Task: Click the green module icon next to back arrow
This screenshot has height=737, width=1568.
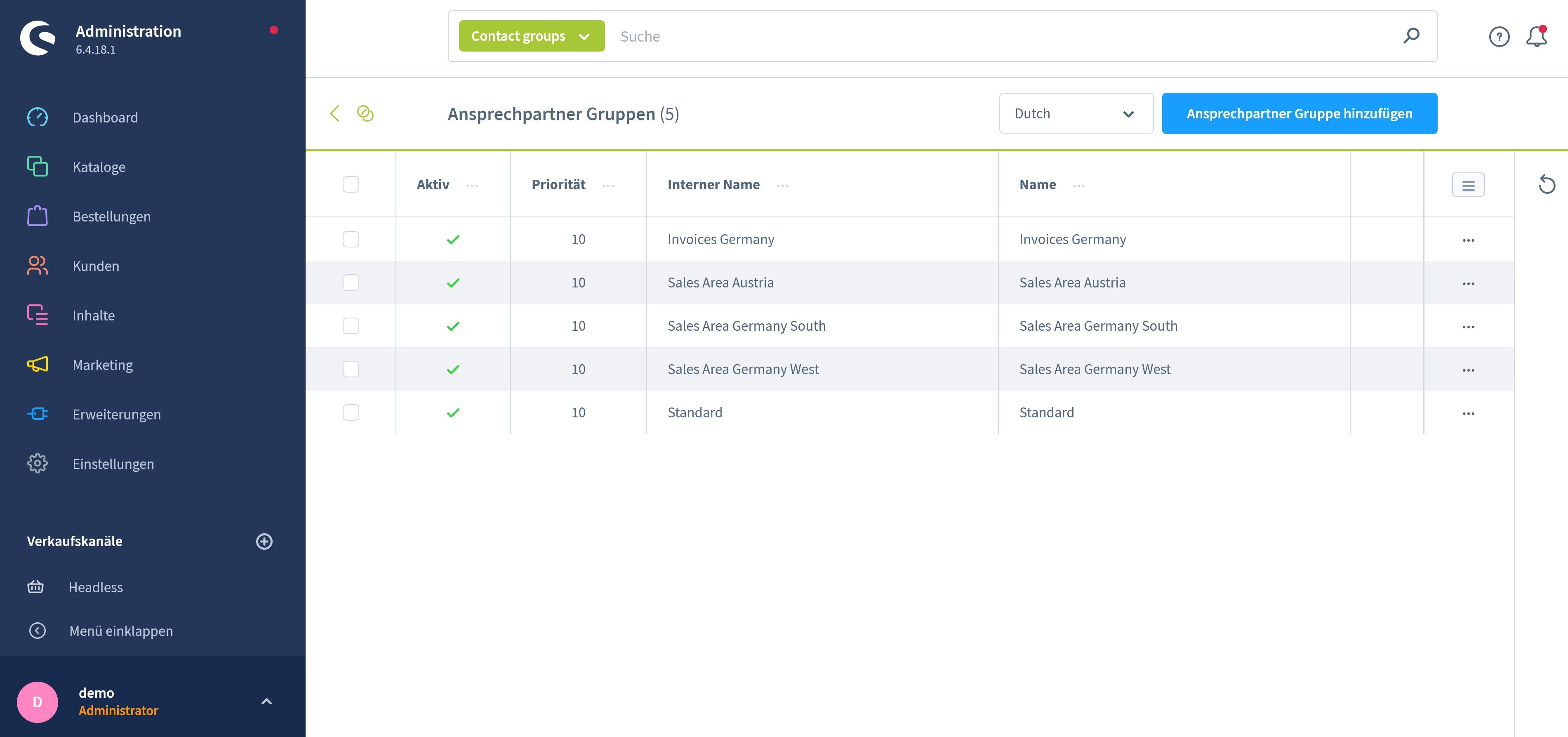Action: [x=365, y=113]
